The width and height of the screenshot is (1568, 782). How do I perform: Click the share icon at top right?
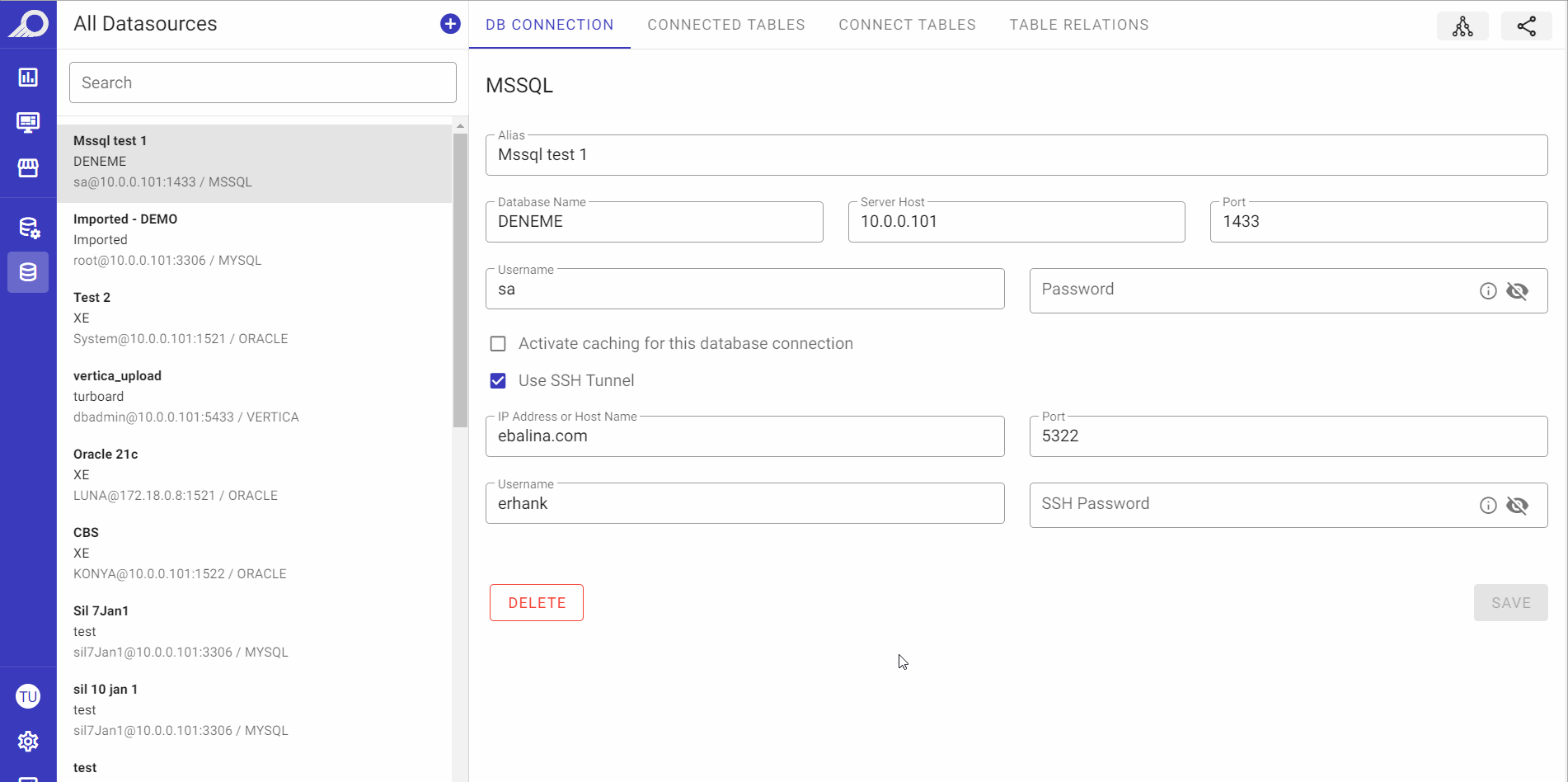point(1527,26)
